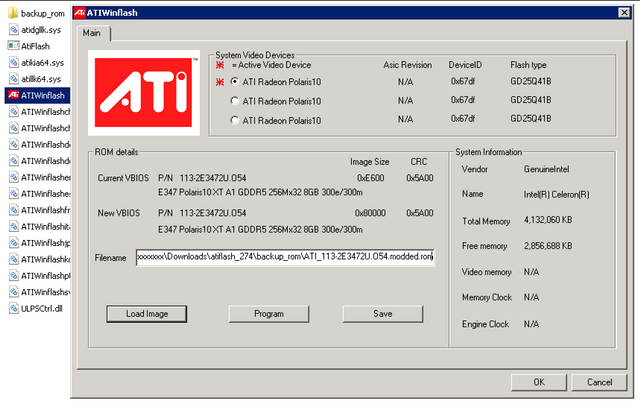The height and width of the screenshot is (404, 640).
Task: Select the ATIWinflashit file icon
Action: [14, 226]
